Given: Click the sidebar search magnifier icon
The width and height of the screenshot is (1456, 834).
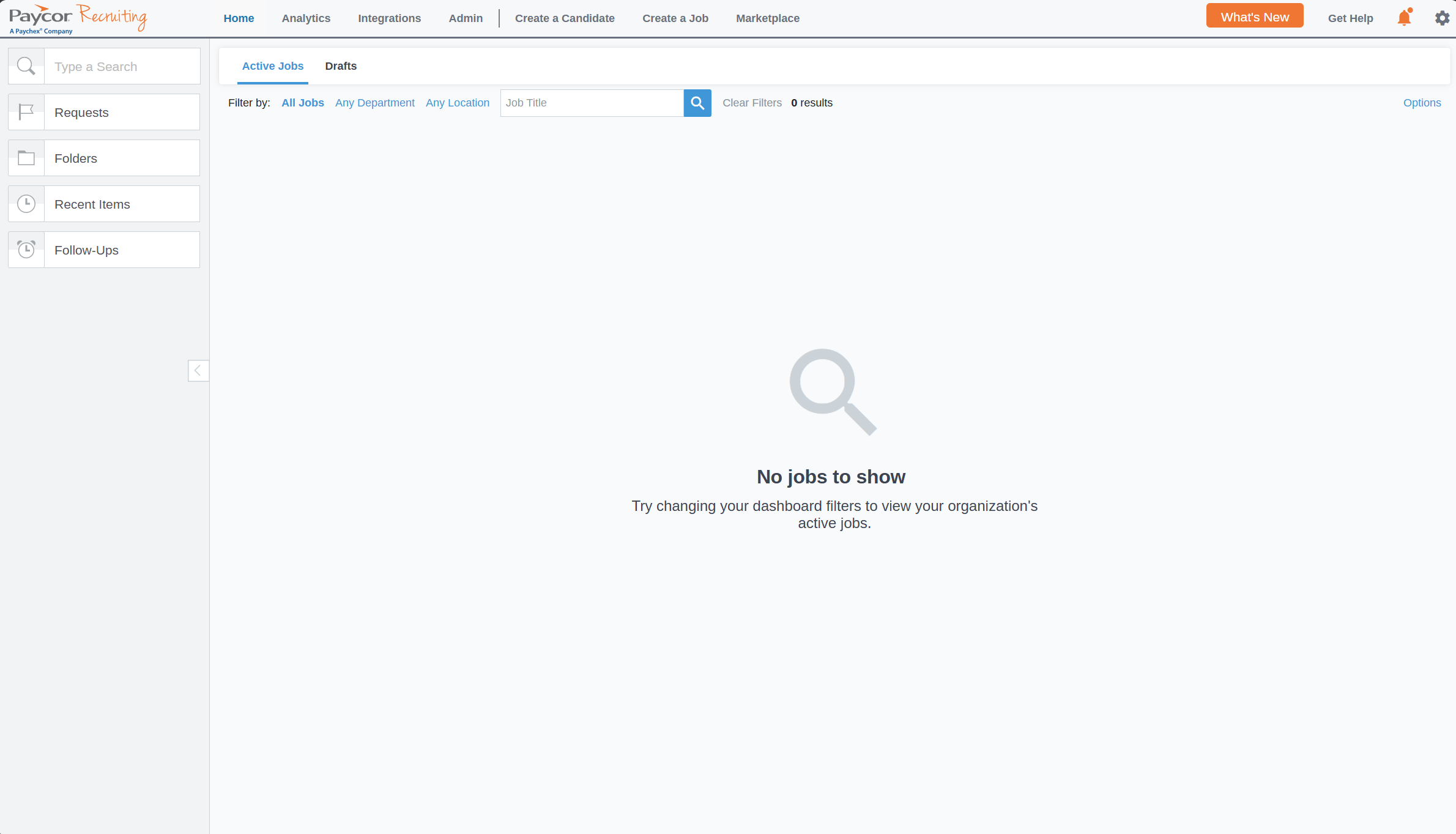Looking at the screenshot, I should (26, 66).
